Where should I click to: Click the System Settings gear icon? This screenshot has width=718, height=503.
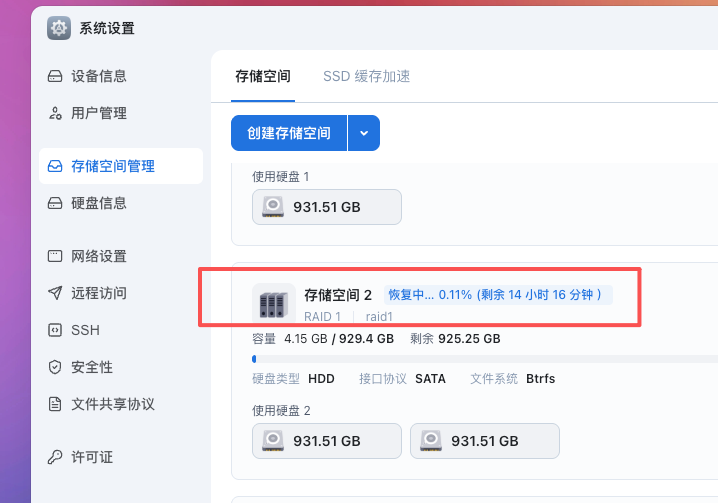pos(59,28)
